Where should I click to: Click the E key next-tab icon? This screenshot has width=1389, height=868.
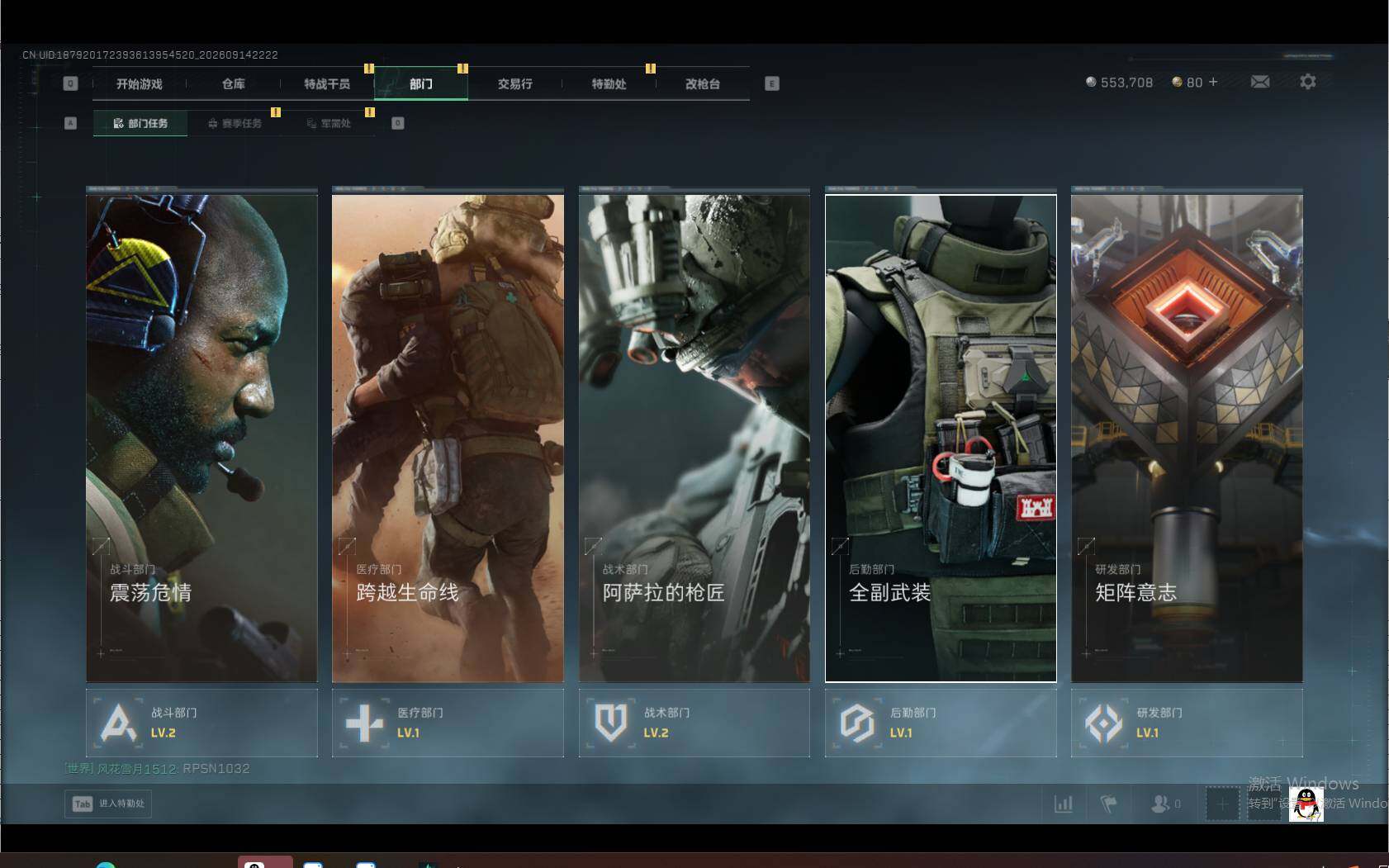[772, 83]
